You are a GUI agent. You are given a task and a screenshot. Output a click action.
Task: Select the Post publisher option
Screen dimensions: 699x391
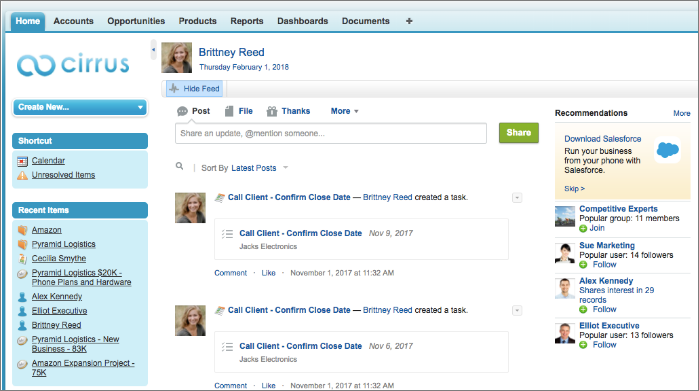pyautogui.click(x=193, y=111)
